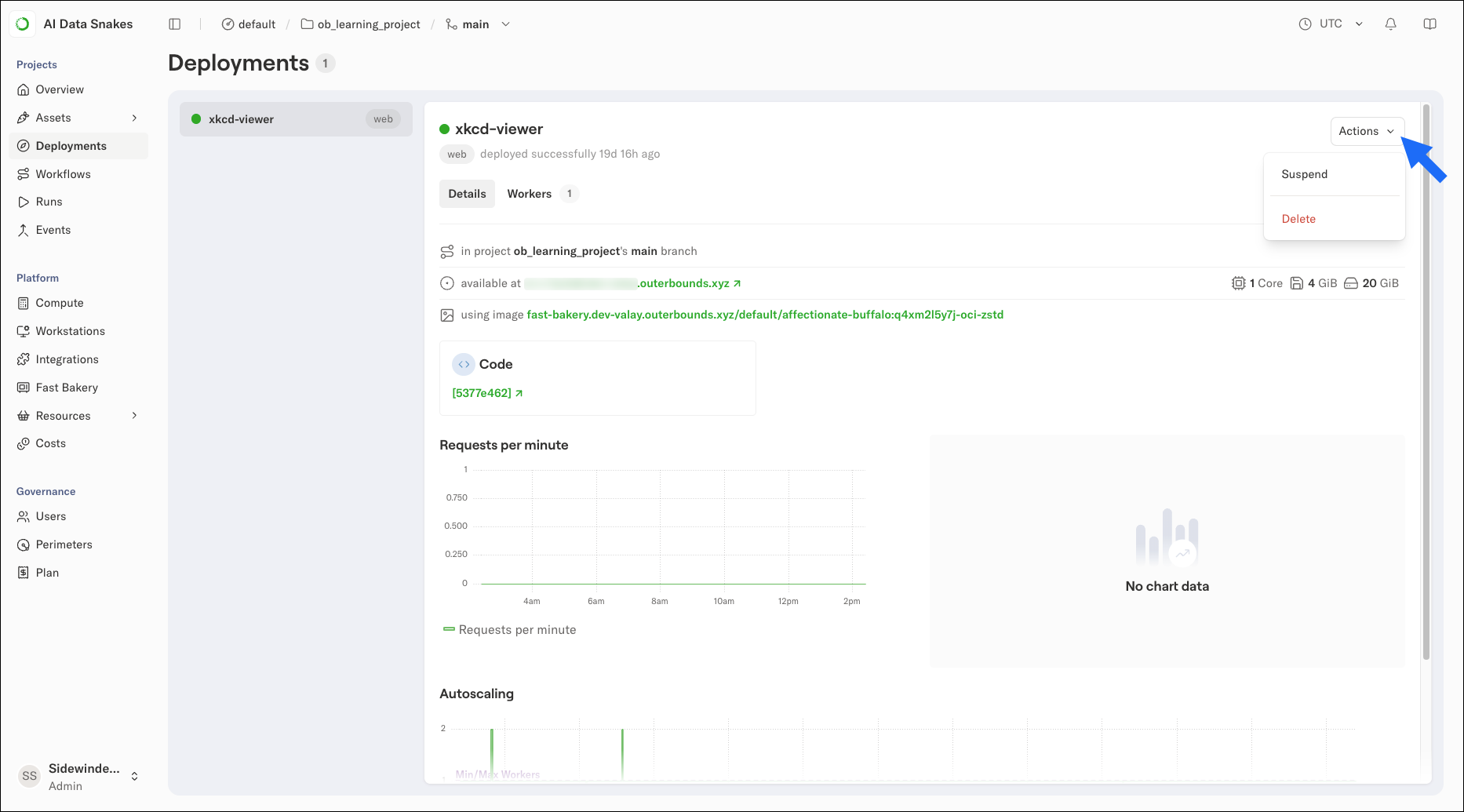Click the deployments panel vertical scrollbar
The width and height of the screenshot is (1464, 812).
pos(1426,382)
